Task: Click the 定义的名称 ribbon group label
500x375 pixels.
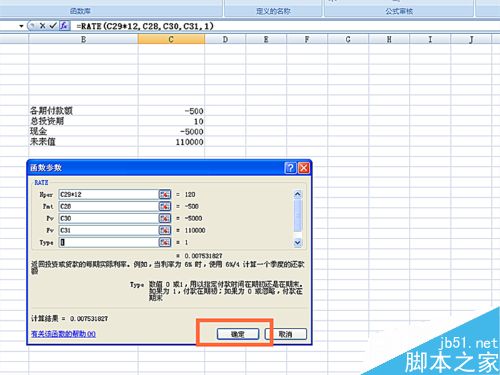Action: click(x=273, y=11)
